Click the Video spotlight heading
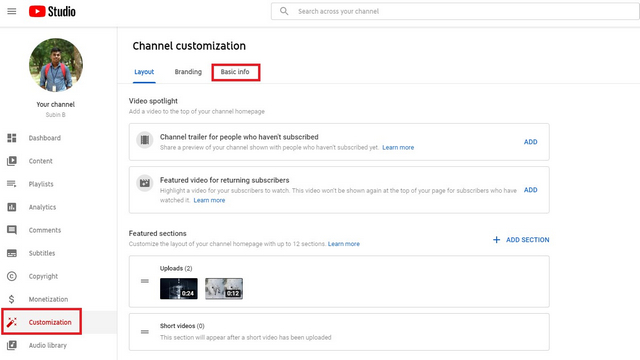 pos(153,101)
